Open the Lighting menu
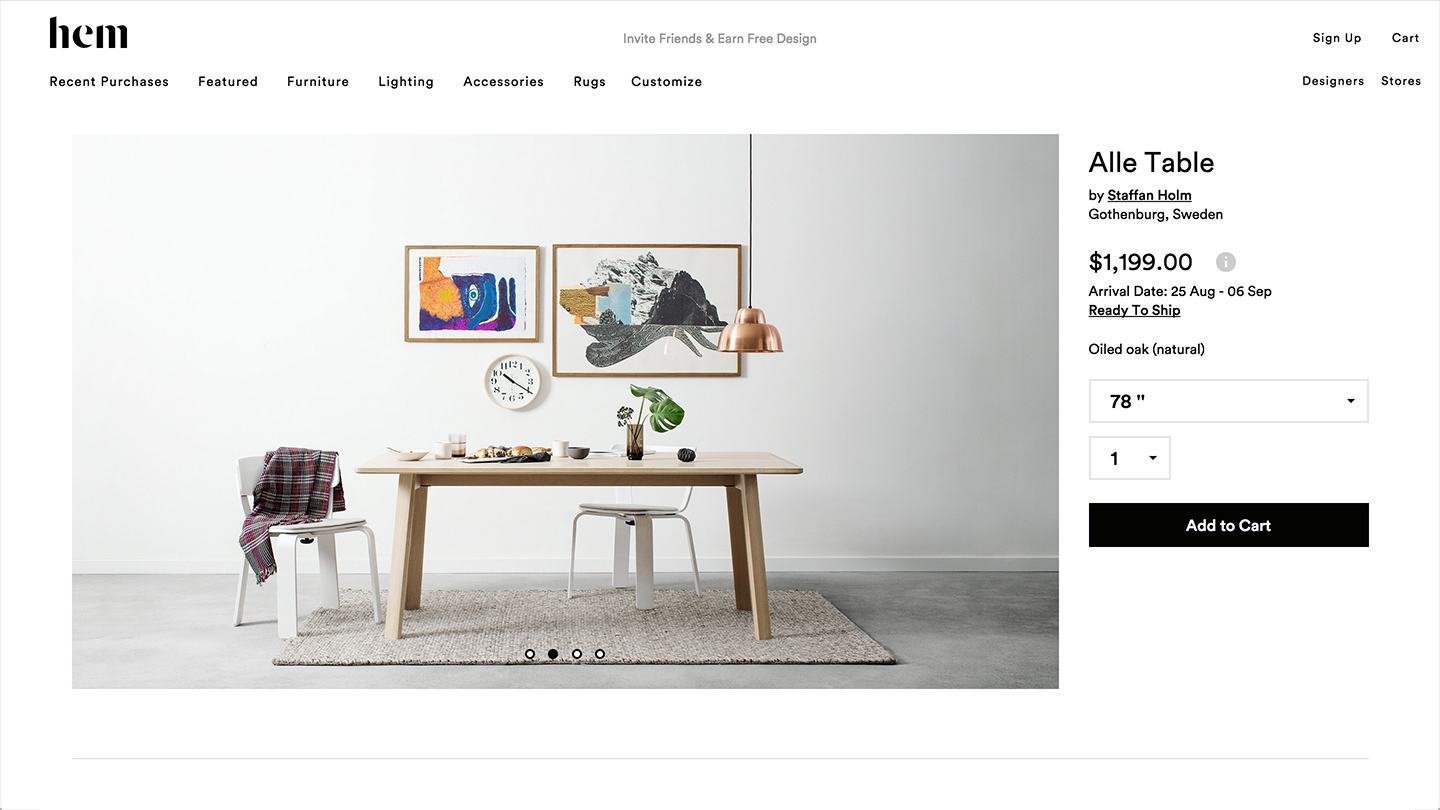 click(406, 82)
